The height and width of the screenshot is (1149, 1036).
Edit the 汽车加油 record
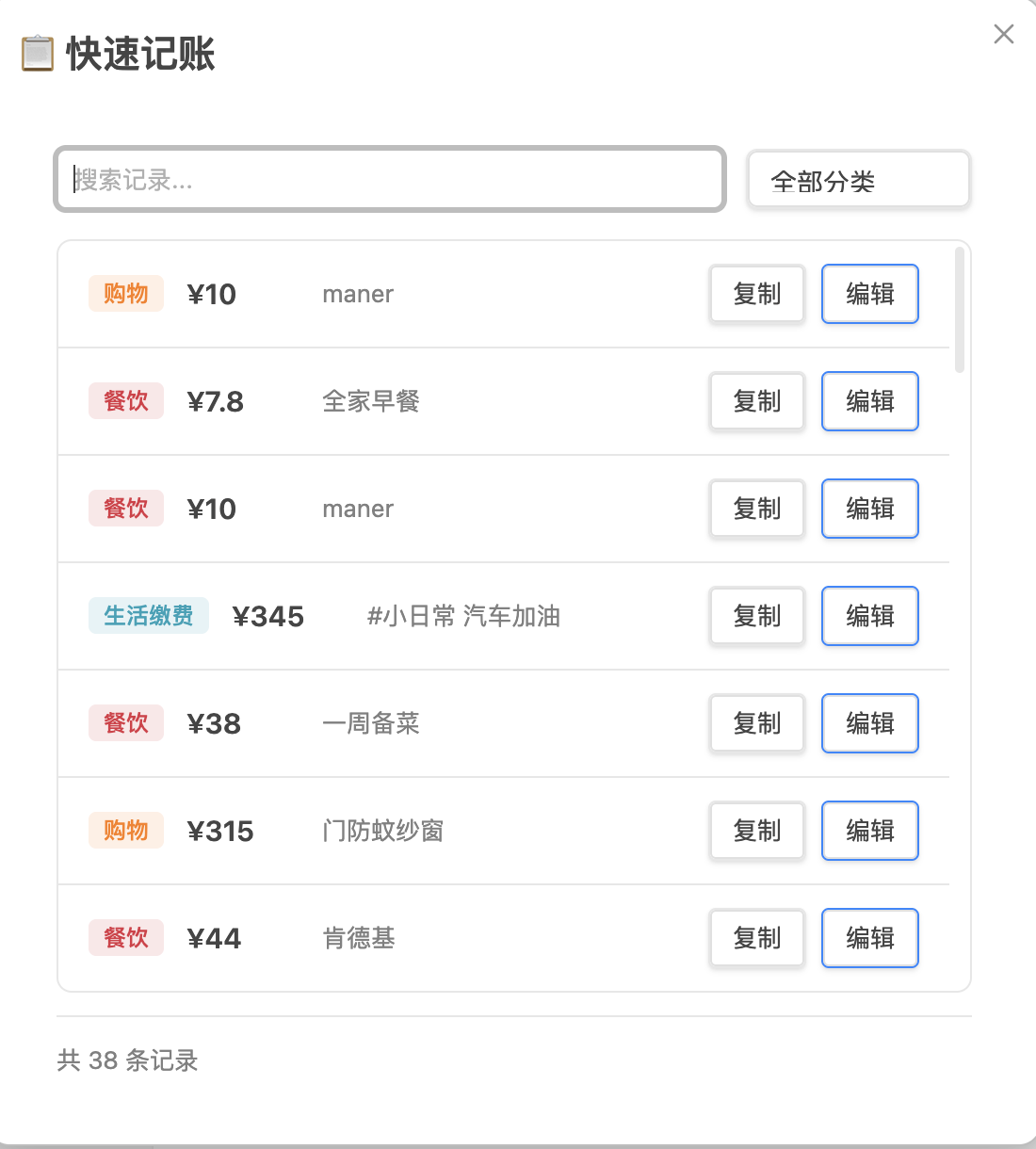tap(869, 616)
